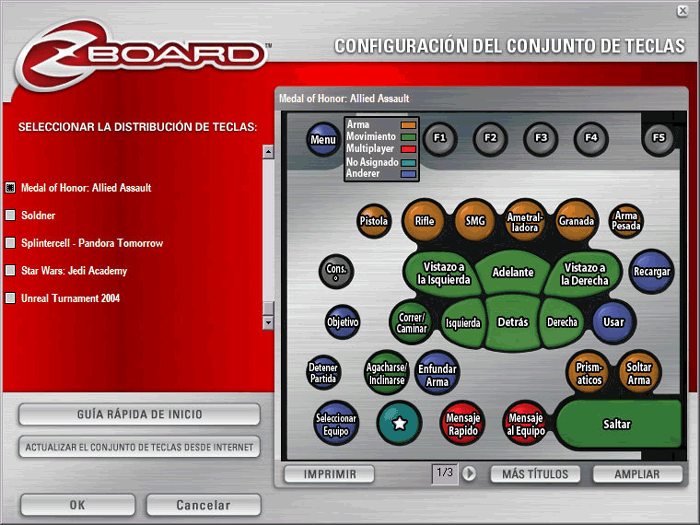Click the Soltar Arma key

(639, 373)
